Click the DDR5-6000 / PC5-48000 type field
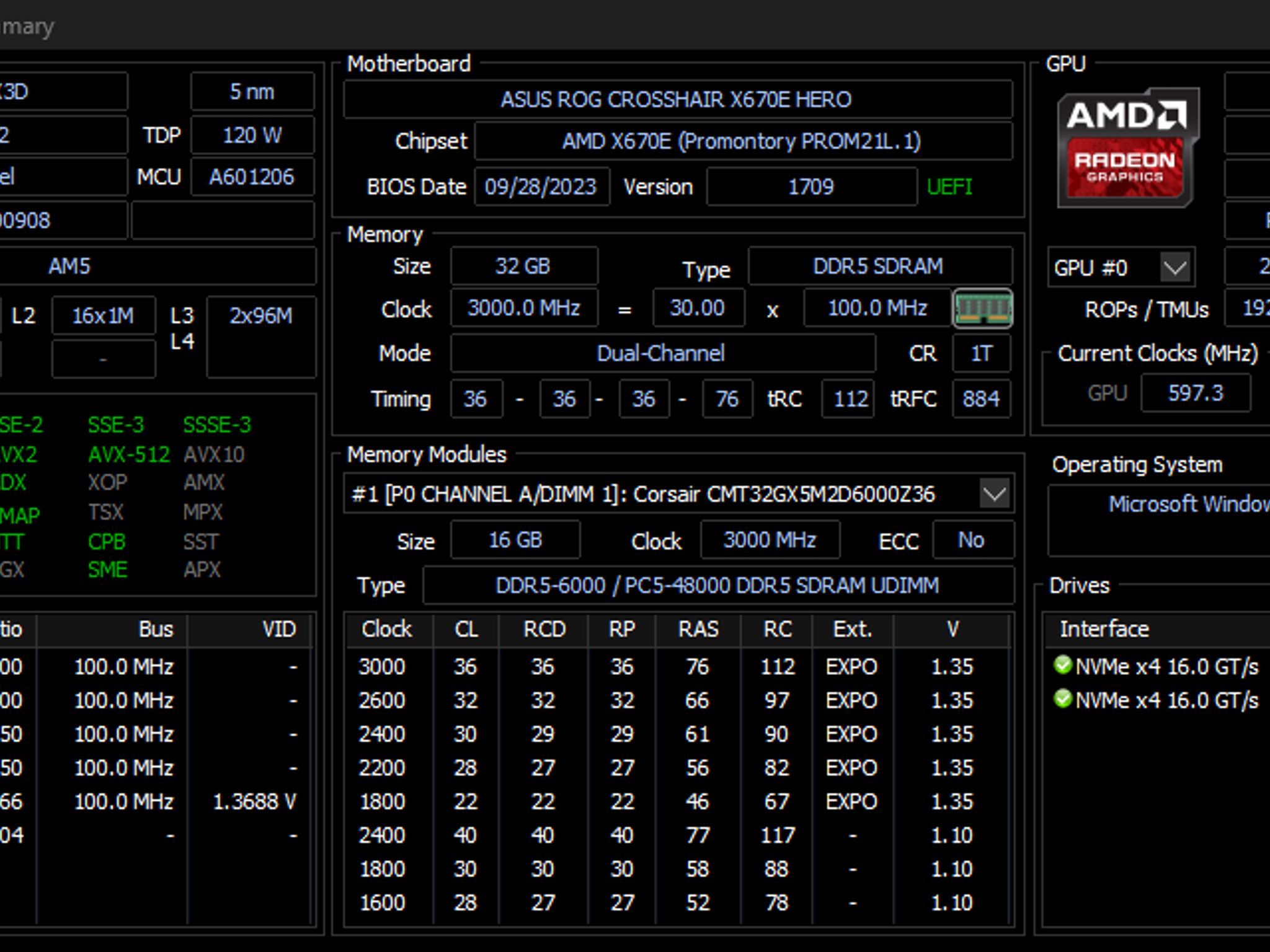This screenshot has width=1270, height=952. point(717,585)
